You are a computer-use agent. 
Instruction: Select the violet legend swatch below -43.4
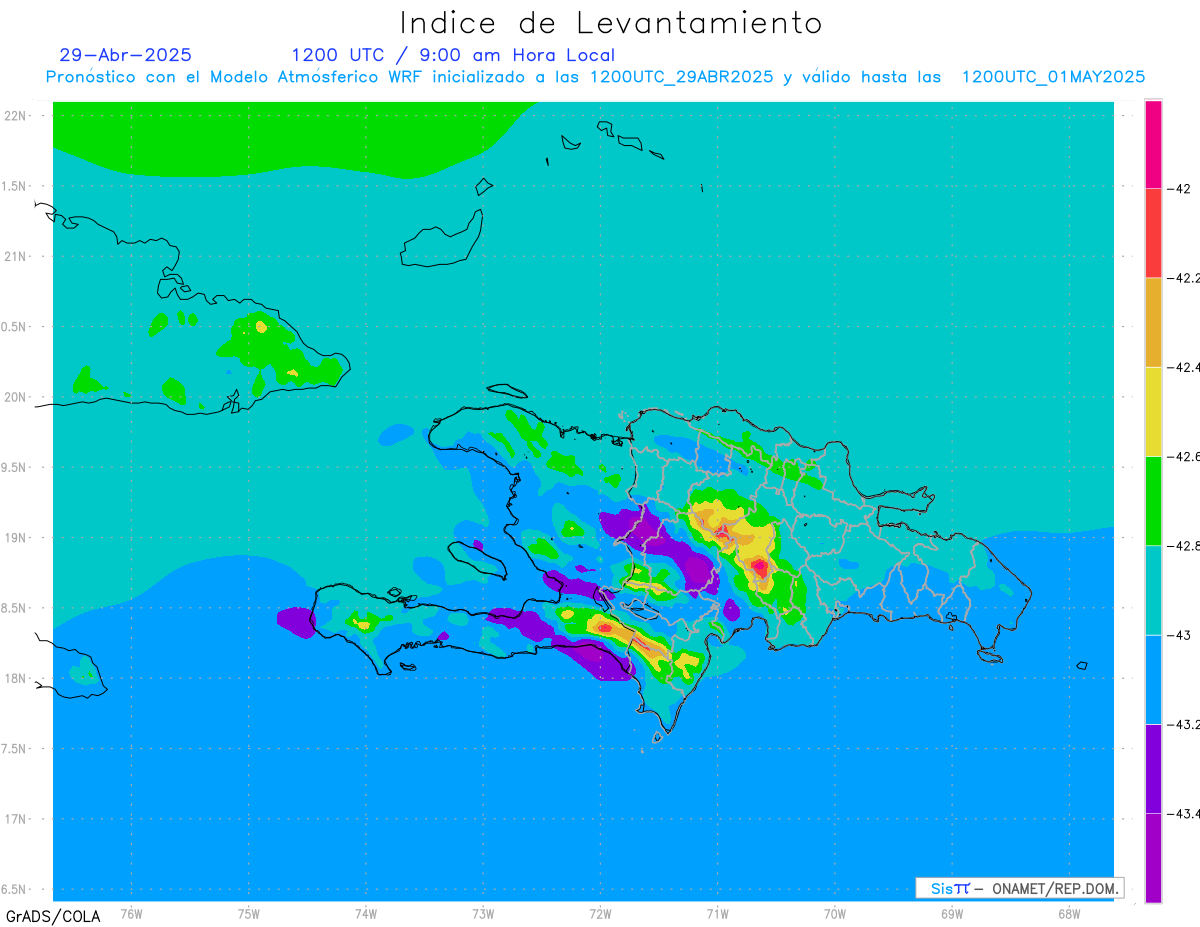(x=1153, y=857)
